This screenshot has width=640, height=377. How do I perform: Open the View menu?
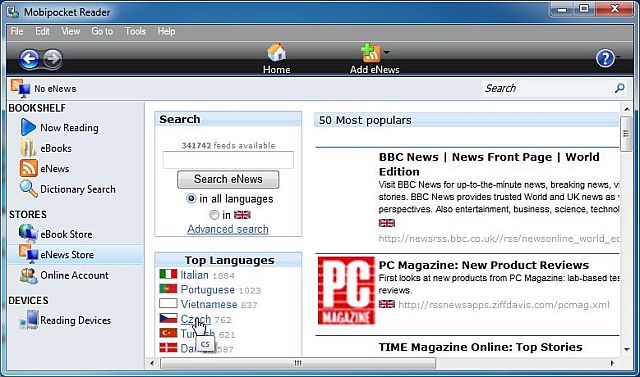(x=70, y=31)
